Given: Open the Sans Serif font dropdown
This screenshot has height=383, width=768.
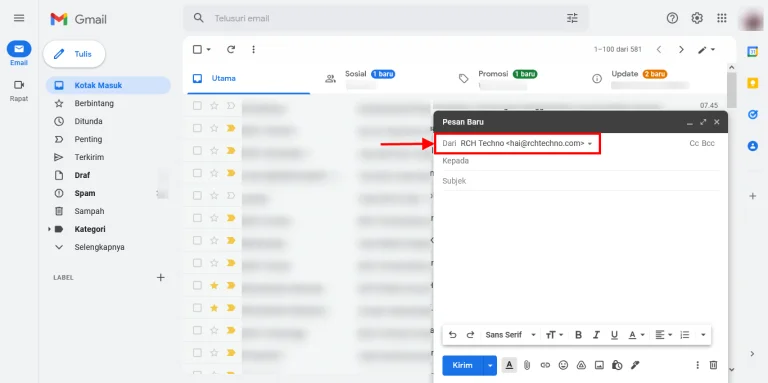Looking at the screenshot, I should click(511, 335).
